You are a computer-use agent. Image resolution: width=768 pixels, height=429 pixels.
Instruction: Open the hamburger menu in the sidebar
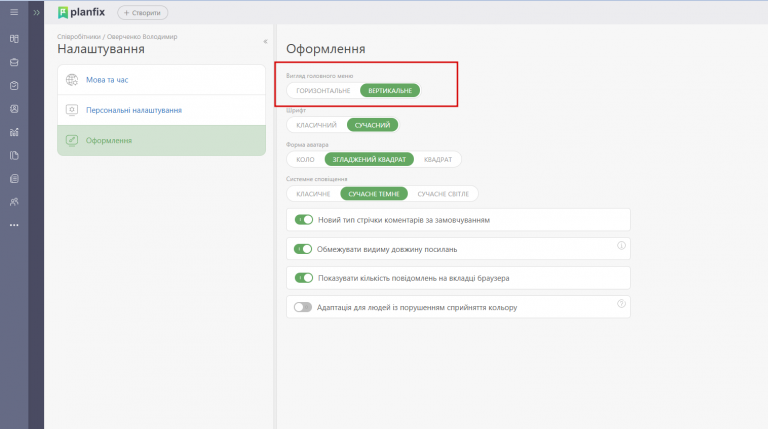14,12
